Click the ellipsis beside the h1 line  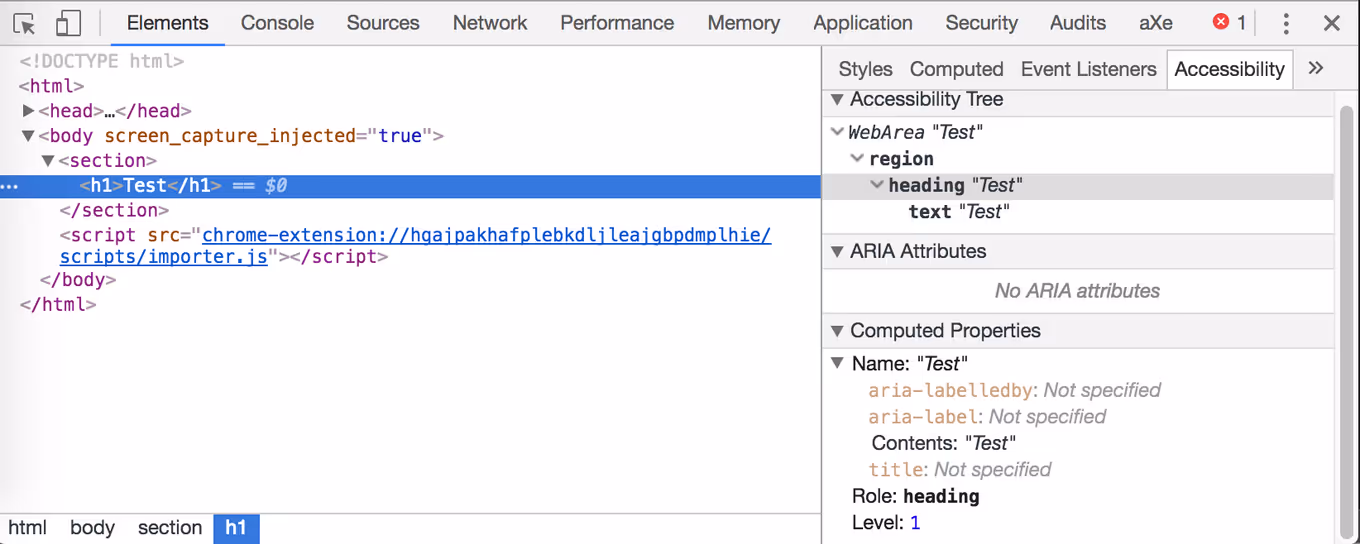pos(9,186)
